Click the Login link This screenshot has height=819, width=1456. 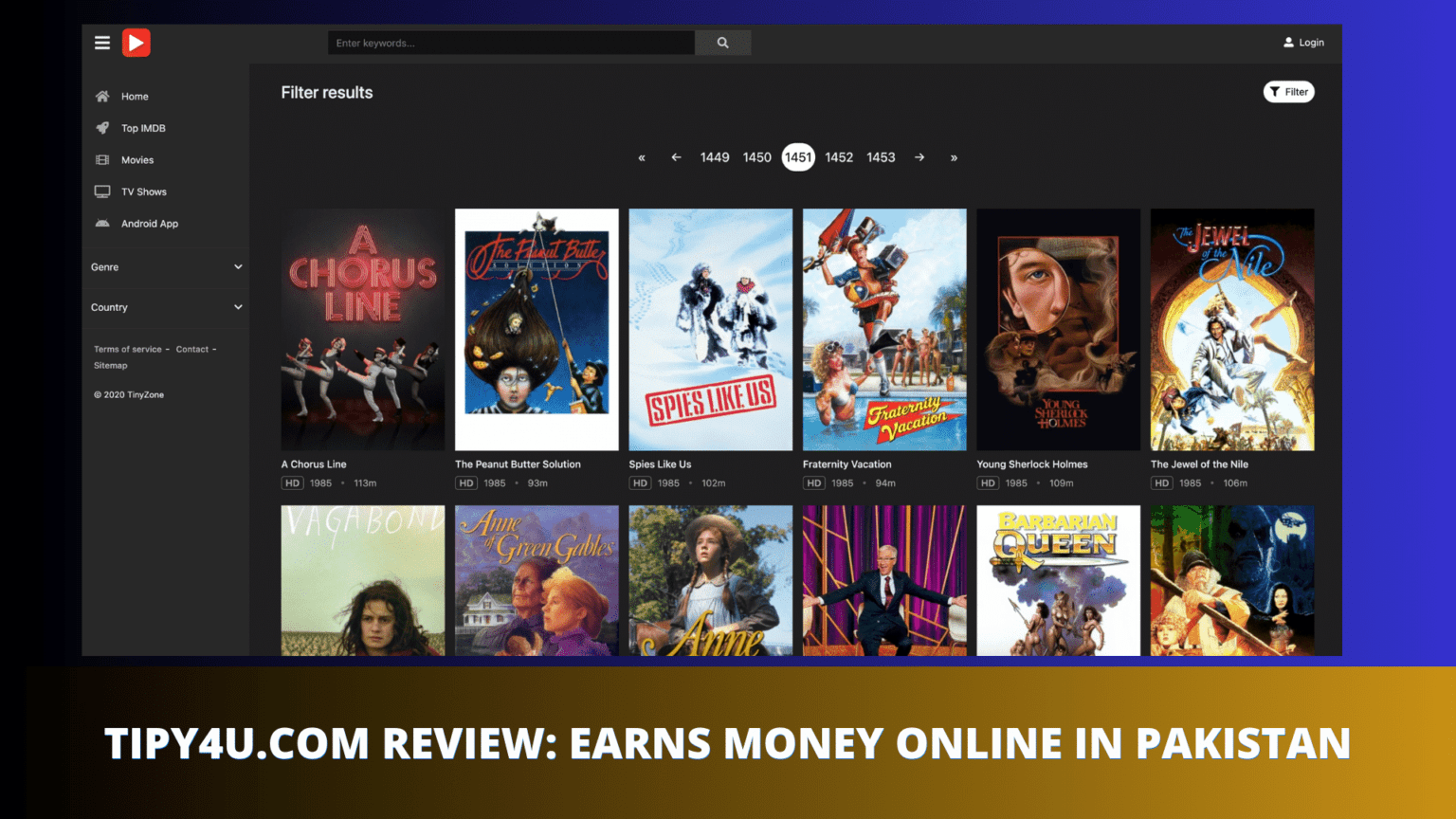(1311, 43)
